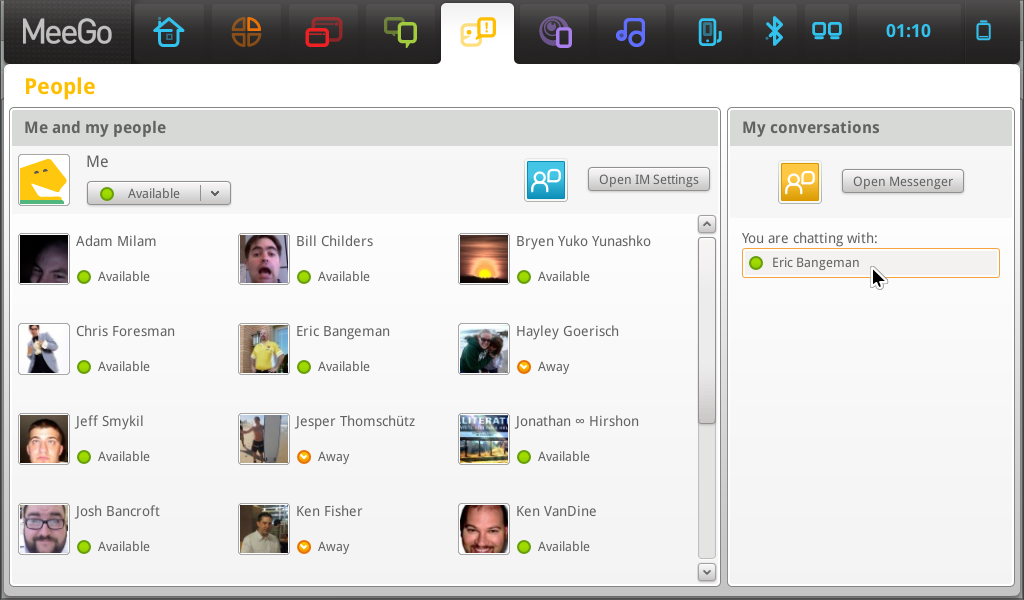Select the name Bryen Yuko Yunashko
1024x600 pixels.
(x=583, y=242)
